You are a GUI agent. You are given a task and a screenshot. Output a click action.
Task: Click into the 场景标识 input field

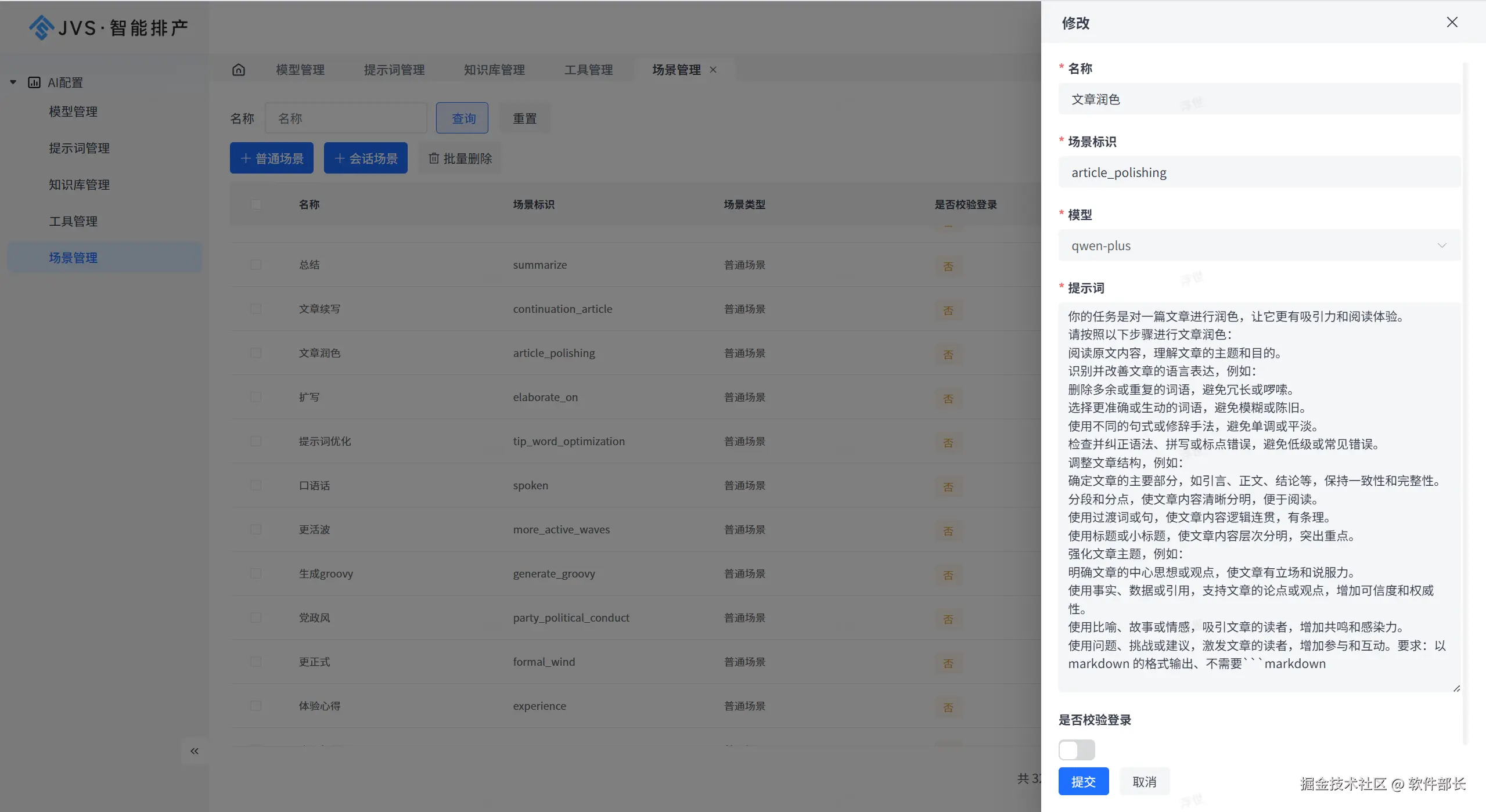(1259, 172)
